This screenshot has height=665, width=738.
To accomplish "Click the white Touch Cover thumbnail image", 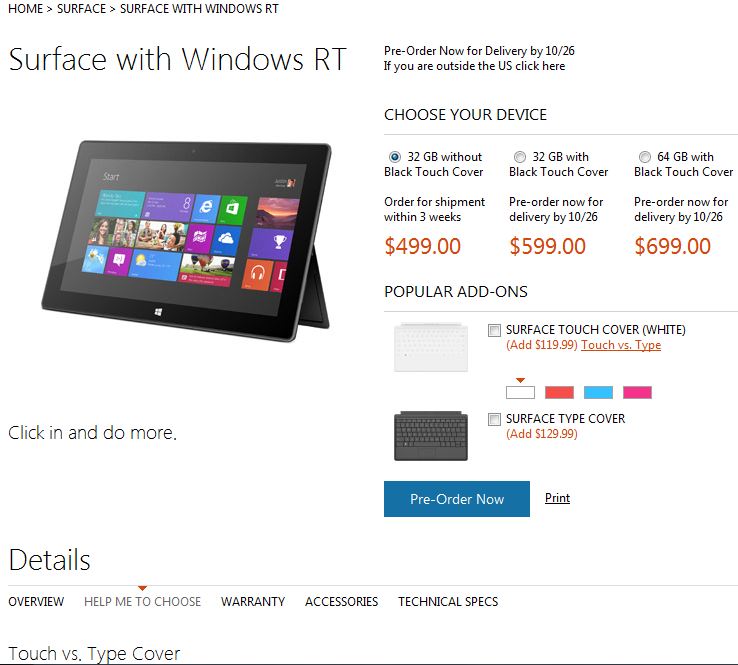I will 431,347.
